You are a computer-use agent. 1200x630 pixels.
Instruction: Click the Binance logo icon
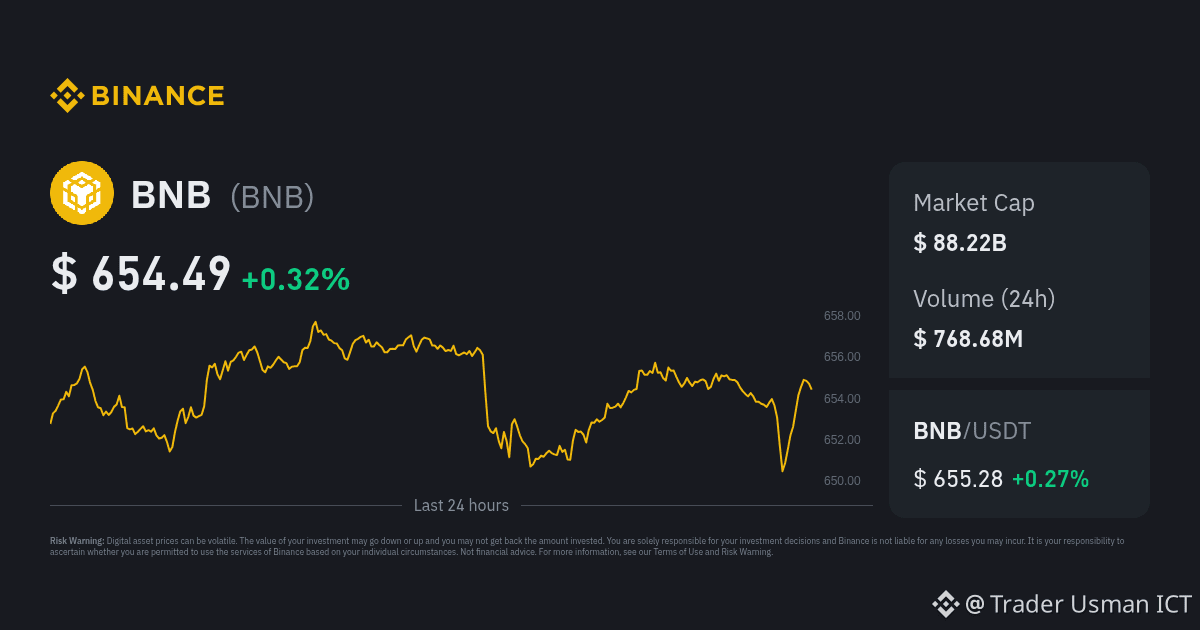[x=67, y=96]
